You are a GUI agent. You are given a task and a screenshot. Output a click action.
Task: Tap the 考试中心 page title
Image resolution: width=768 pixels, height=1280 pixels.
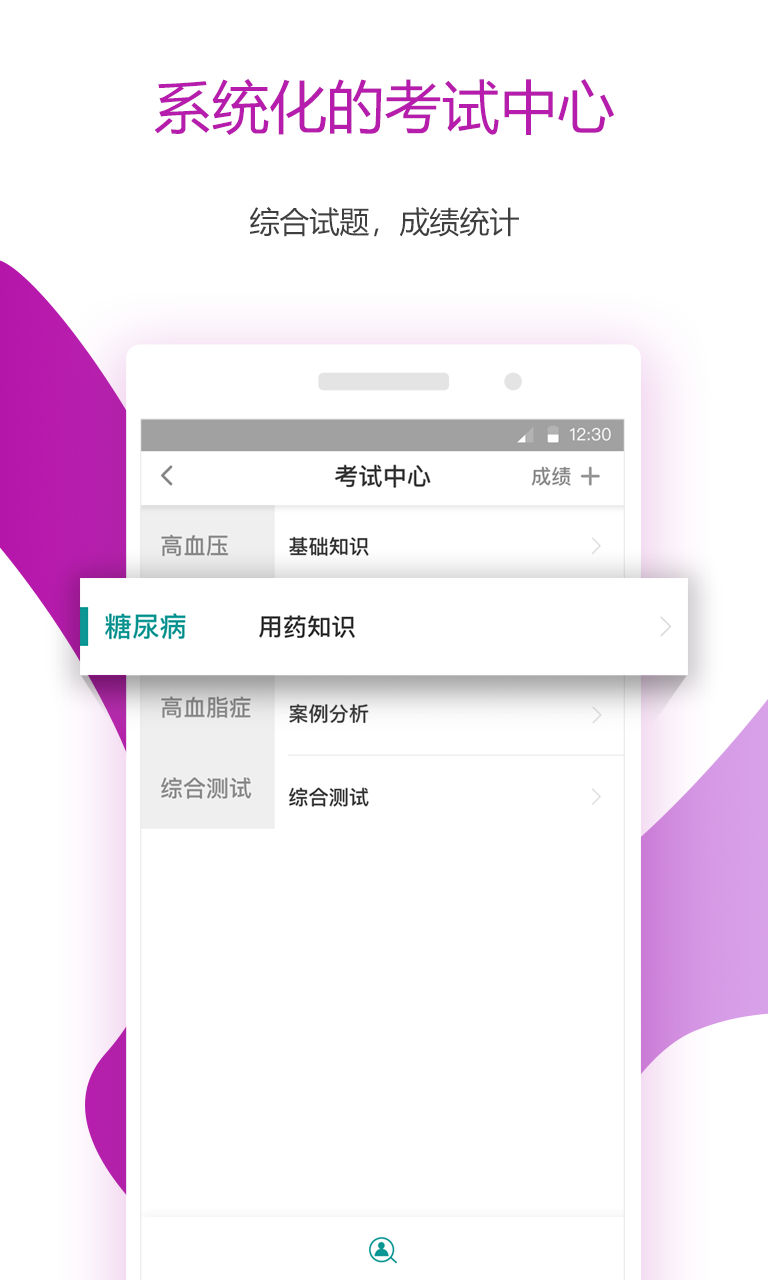(383, 476)
